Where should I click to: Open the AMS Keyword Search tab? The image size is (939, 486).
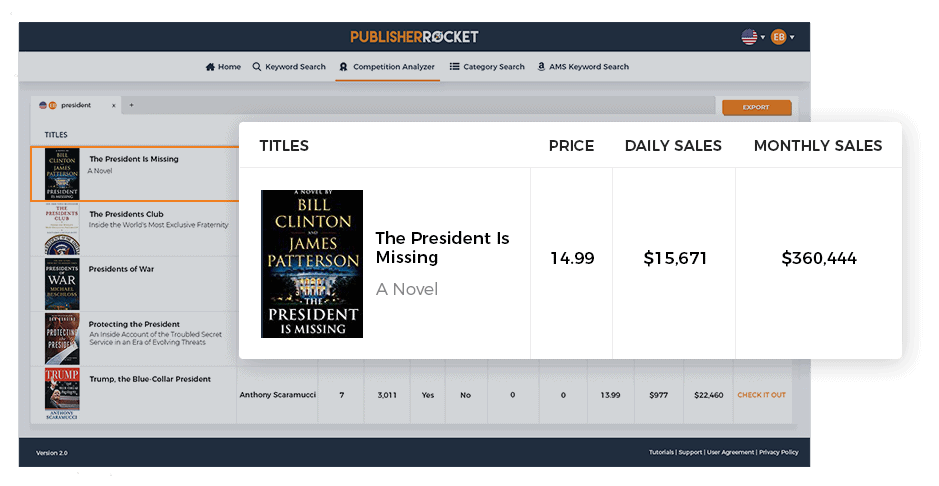click(x=583, y=66)
